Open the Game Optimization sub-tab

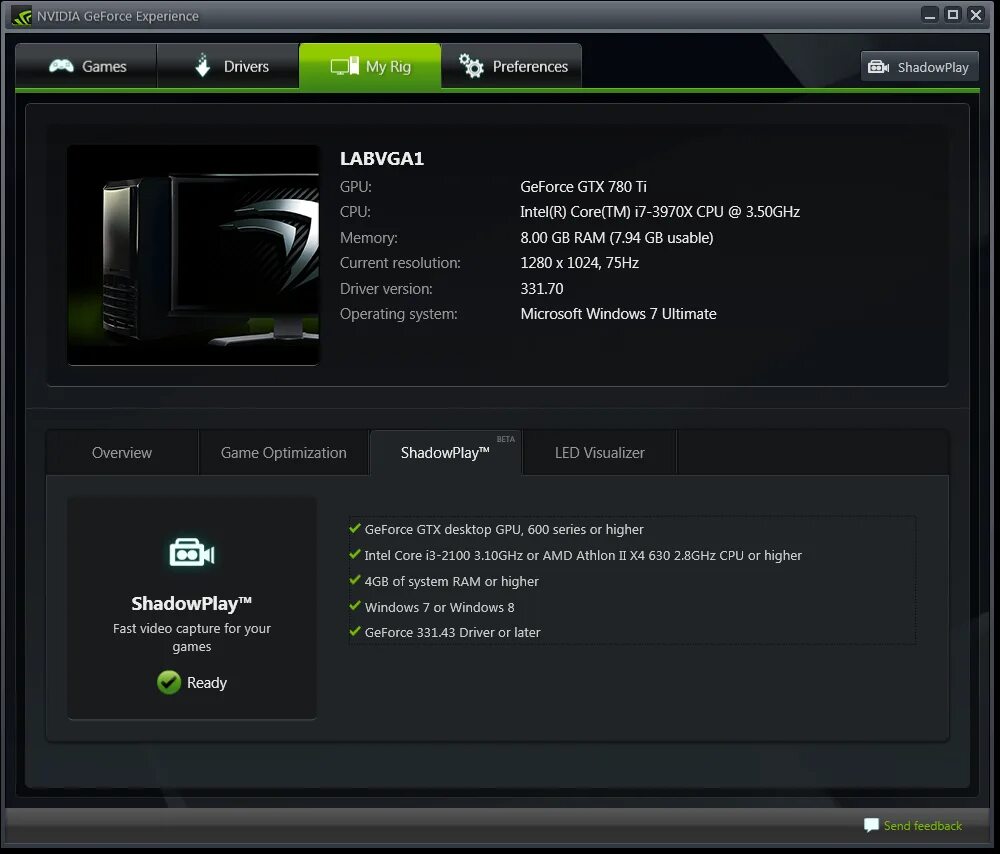284,453
